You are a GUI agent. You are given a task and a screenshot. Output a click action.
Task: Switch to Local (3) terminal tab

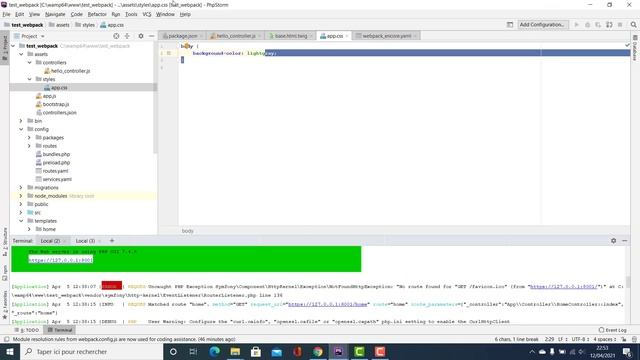(x=85, y=241)
